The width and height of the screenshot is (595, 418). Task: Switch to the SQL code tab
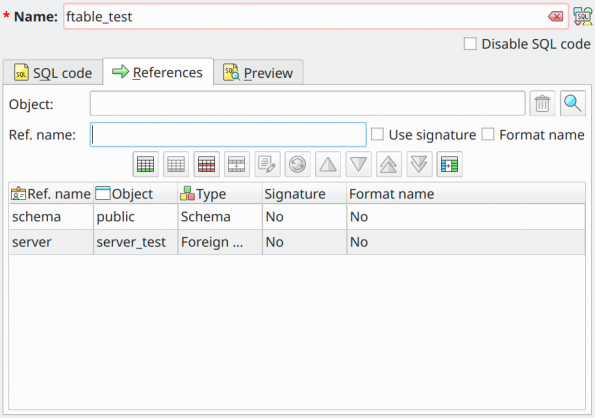coord(53,72)
